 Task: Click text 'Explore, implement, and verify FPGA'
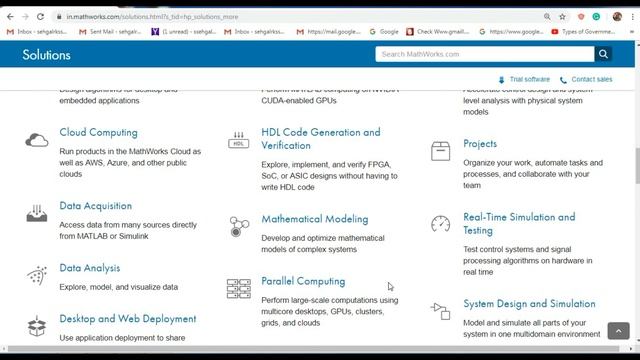click(327, 164)
